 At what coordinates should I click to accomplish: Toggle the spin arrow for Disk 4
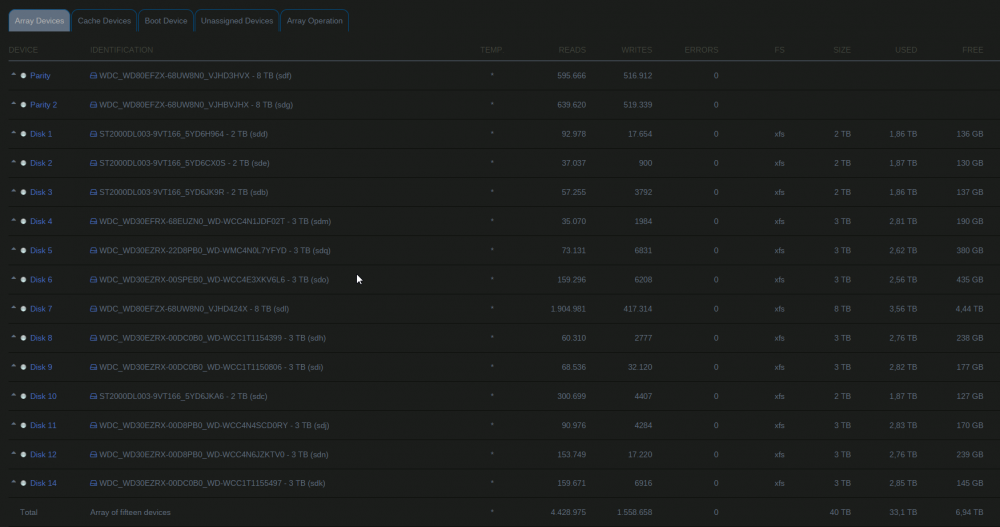click(x=13, y=221)
